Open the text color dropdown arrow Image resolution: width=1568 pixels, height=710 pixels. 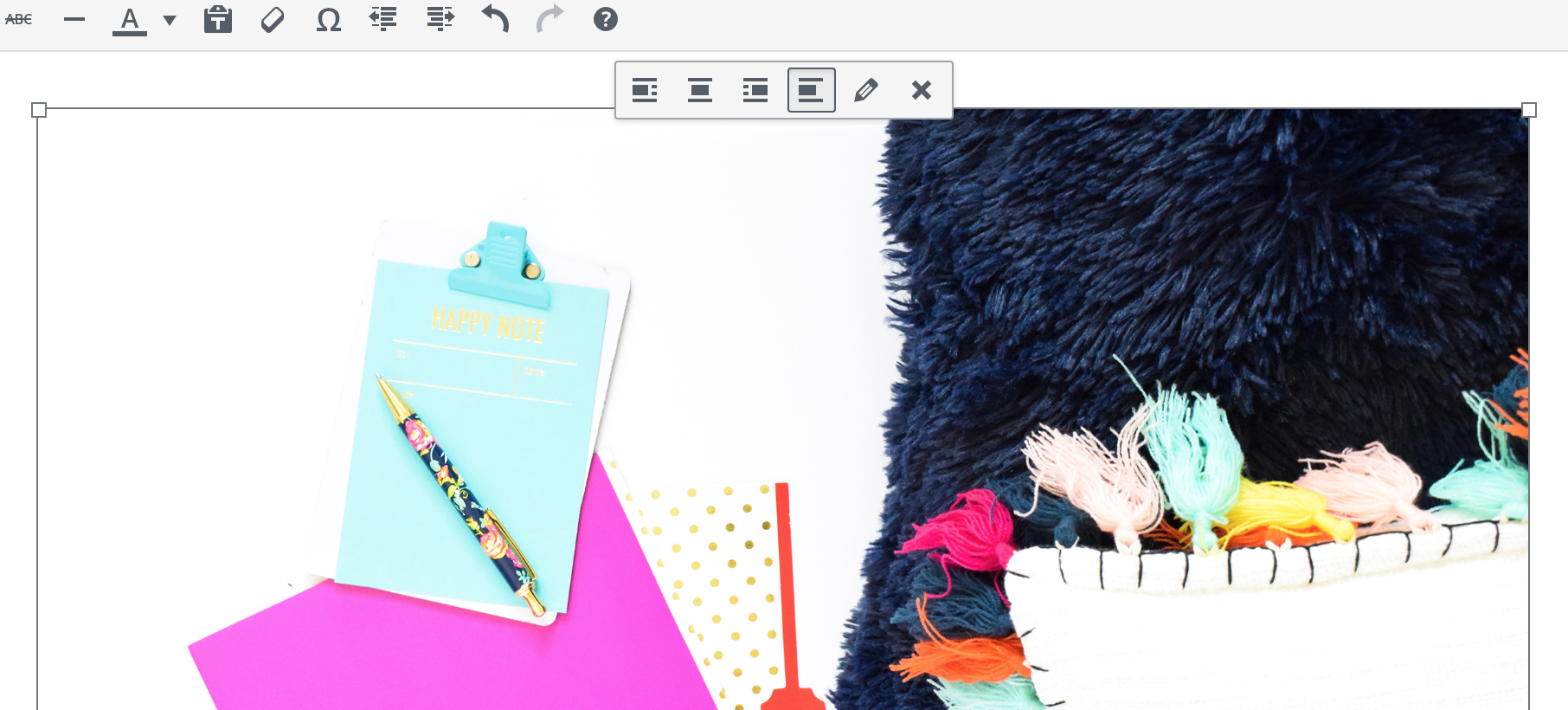coord(170,20)
